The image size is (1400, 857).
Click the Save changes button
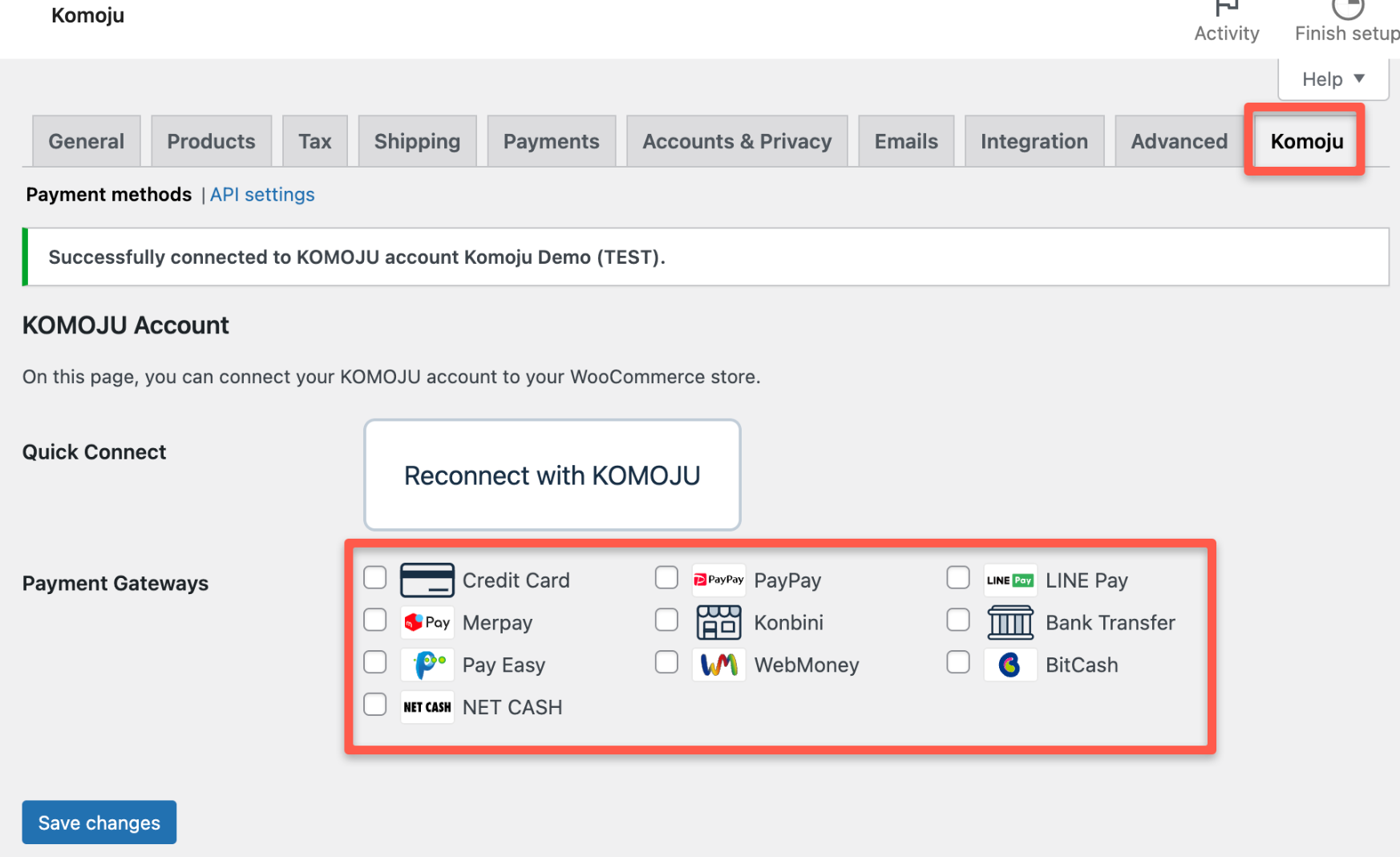(99, 823)
